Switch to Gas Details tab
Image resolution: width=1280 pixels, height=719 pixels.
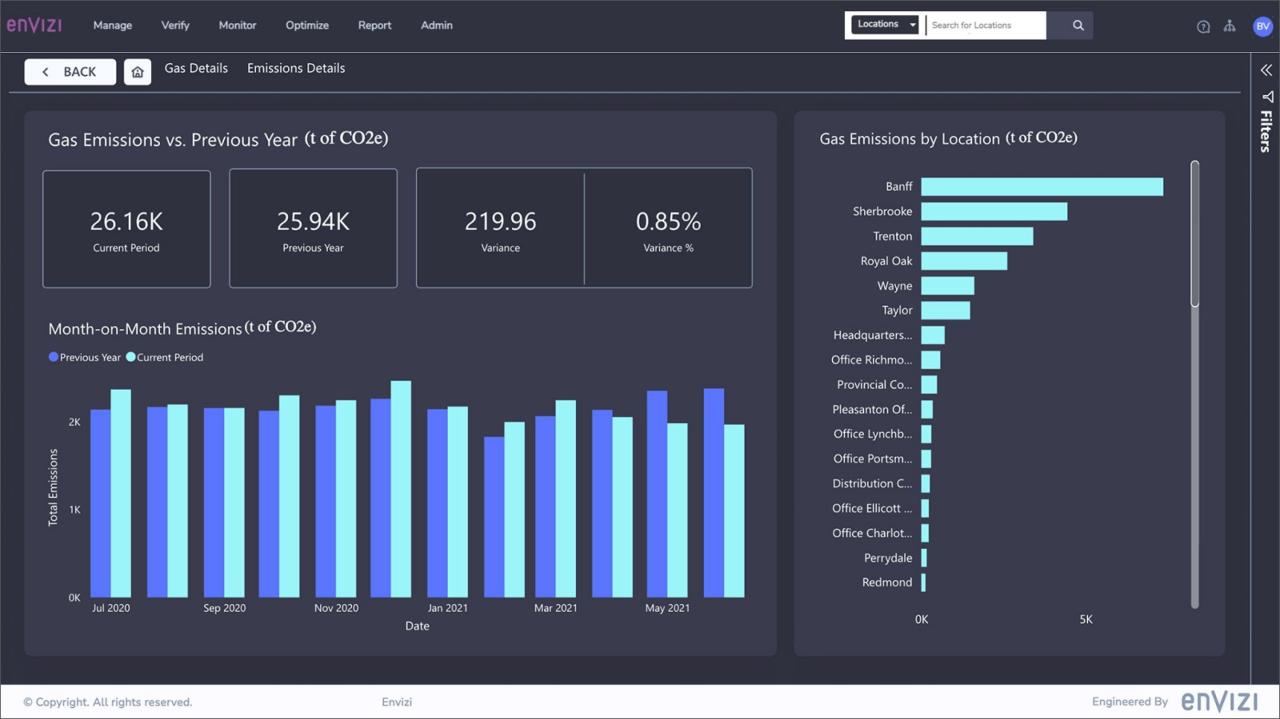click(196, 68)
